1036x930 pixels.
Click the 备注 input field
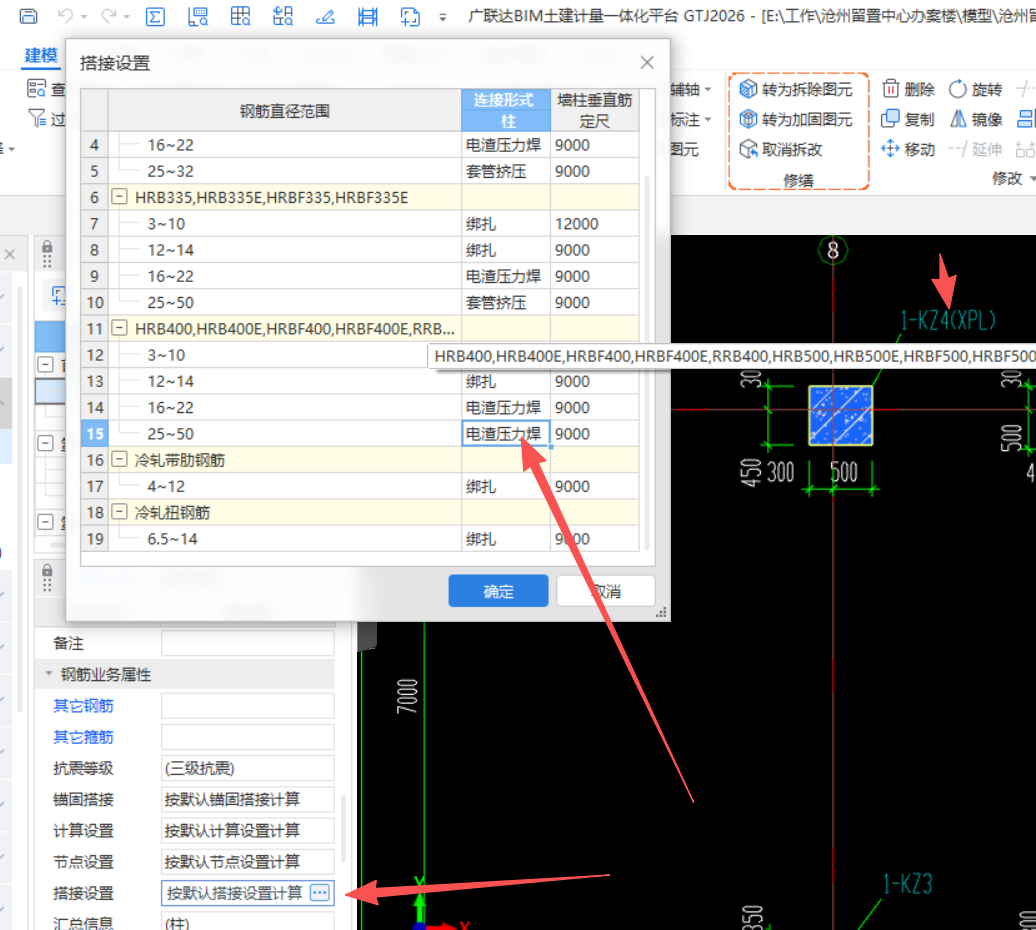pyautogui.click(x=247, y=643)
